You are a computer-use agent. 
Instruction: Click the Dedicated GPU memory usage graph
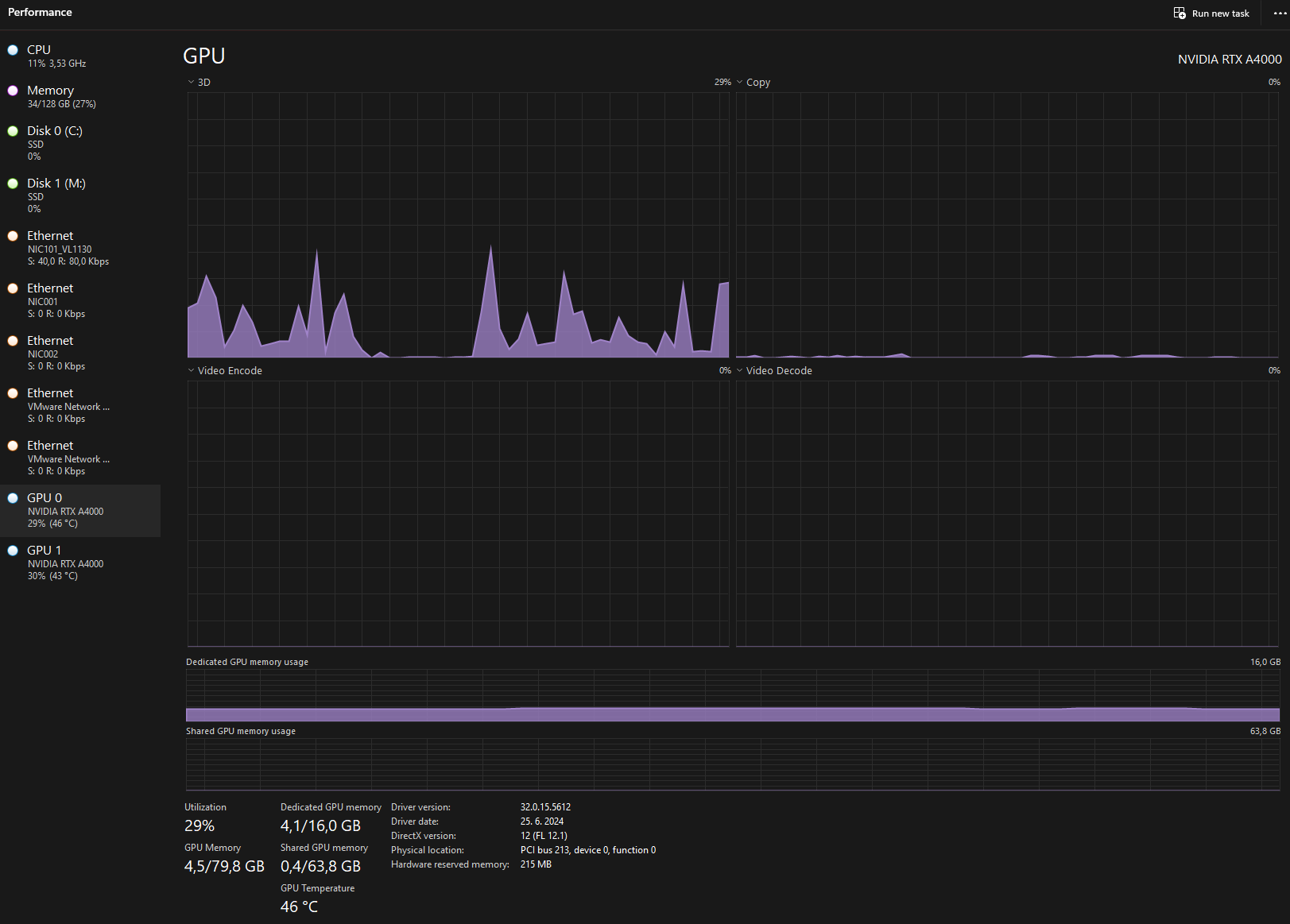point(732,695)
